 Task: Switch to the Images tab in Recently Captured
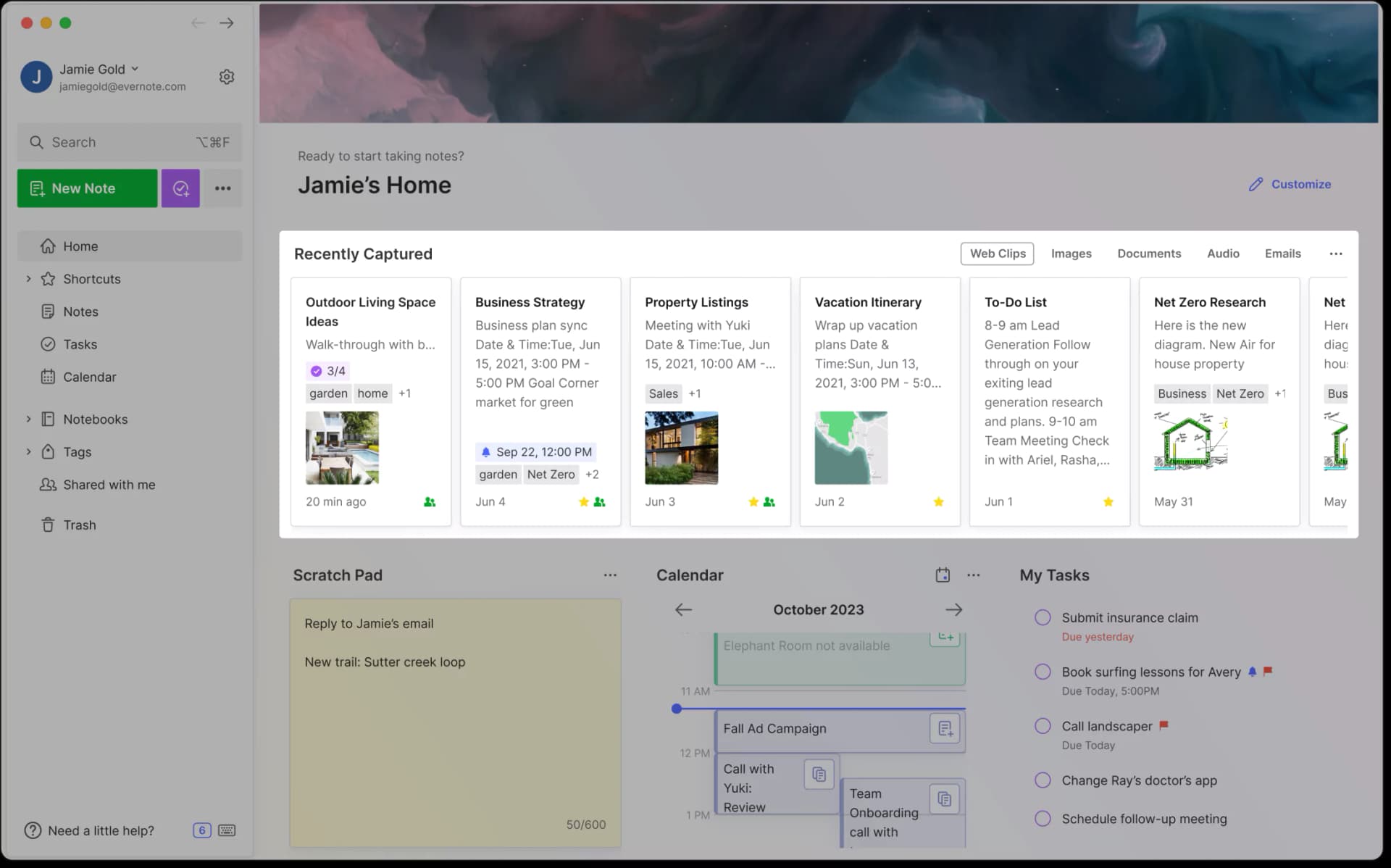(x=1072, y=254)
